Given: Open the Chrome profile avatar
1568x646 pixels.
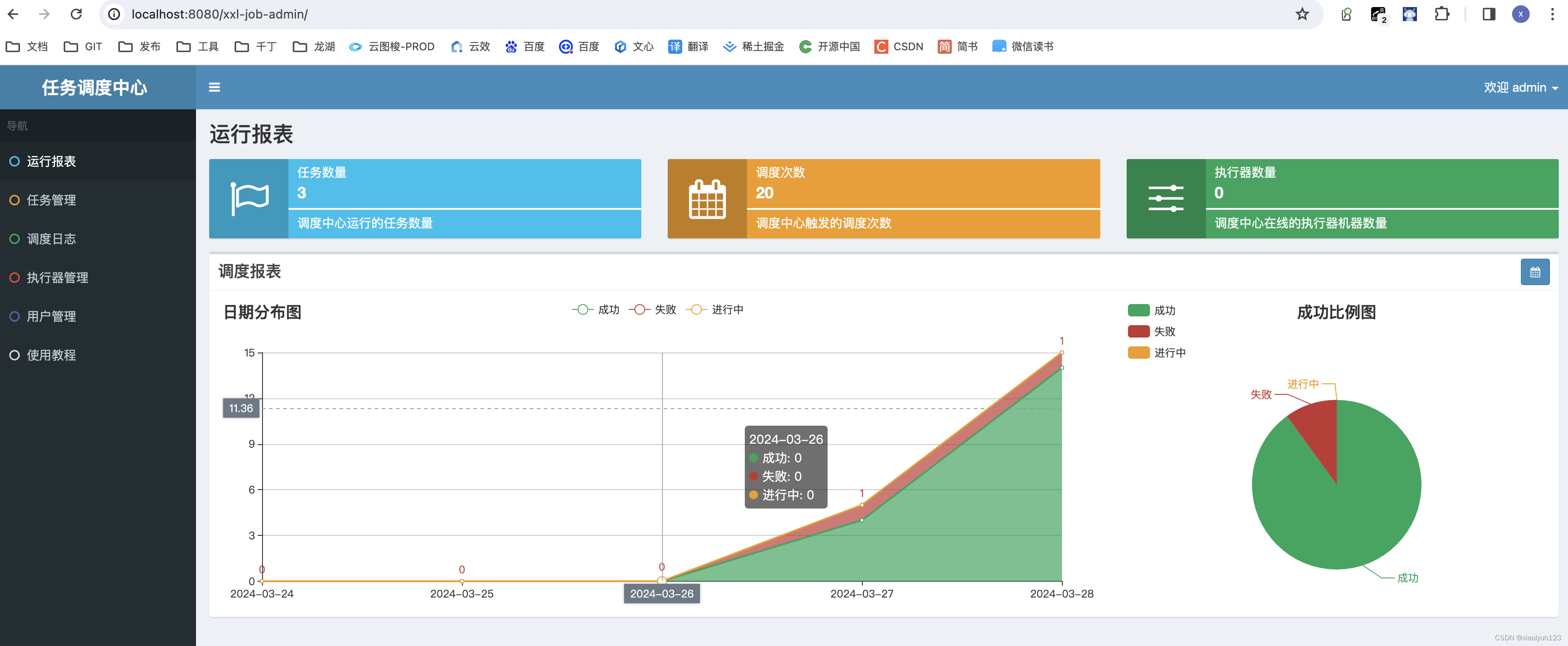Looking at the screenshot, I should tap(1520, 14).
